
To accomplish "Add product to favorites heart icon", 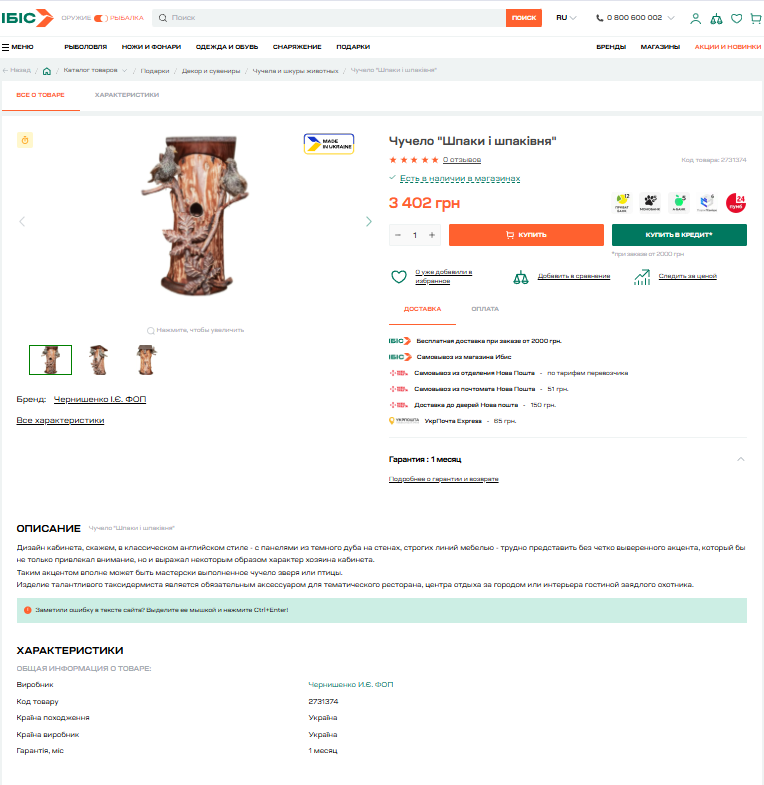I will 399,276.
